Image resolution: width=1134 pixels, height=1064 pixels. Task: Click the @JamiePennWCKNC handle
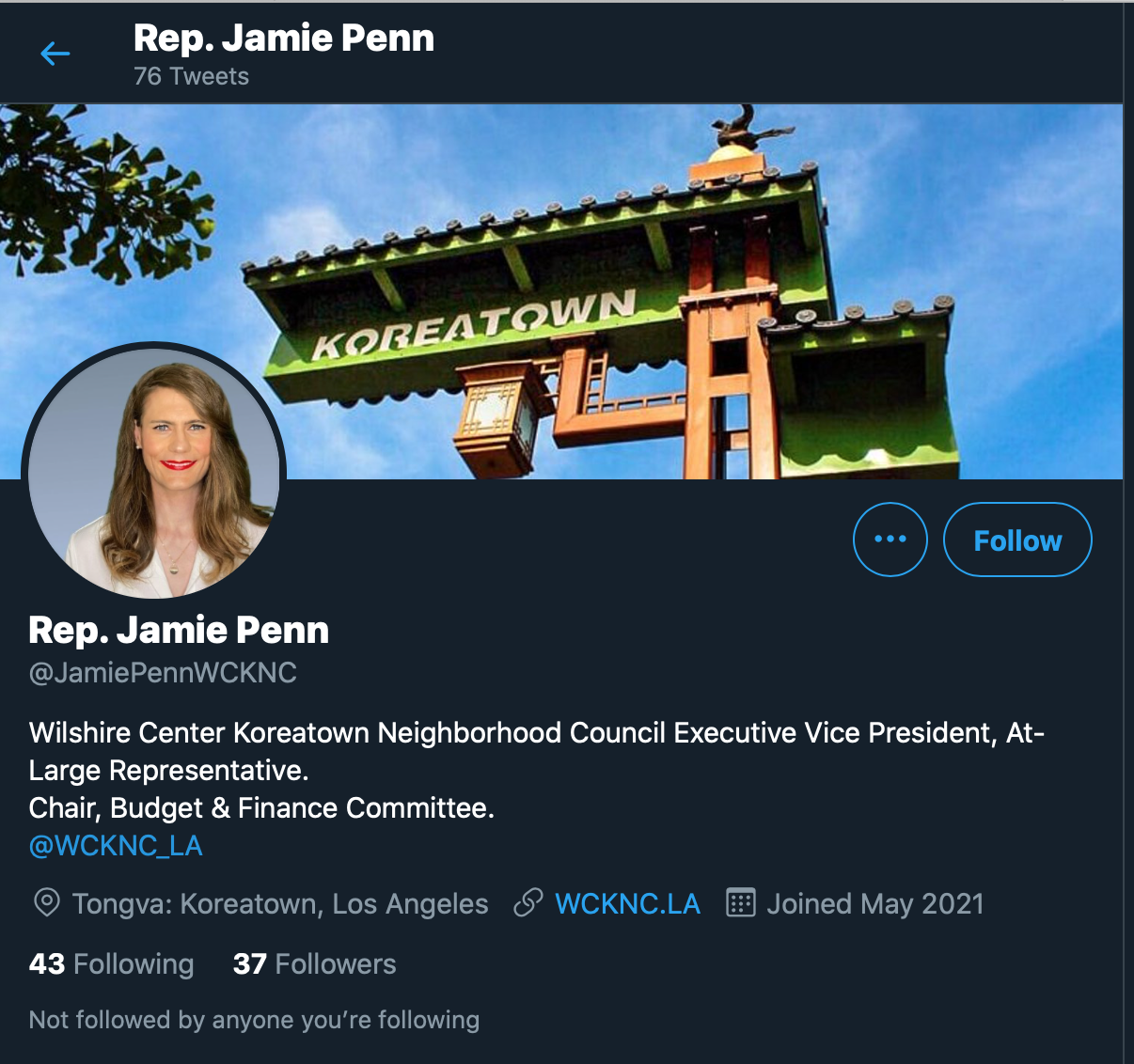point(163,673)
